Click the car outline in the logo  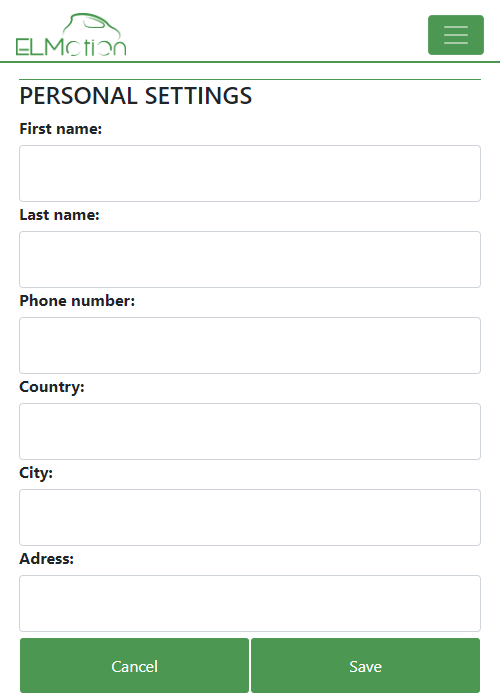(x=91, y=25)
